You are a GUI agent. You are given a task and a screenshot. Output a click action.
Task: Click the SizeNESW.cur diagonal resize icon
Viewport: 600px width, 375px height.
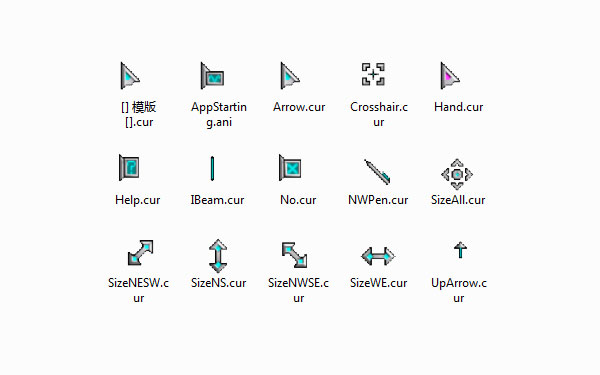[x=140, y=253]
